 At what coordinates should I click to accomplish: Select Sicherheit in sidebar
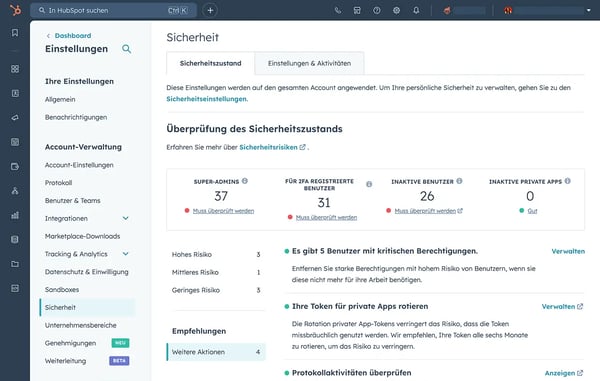click(88, 307)
